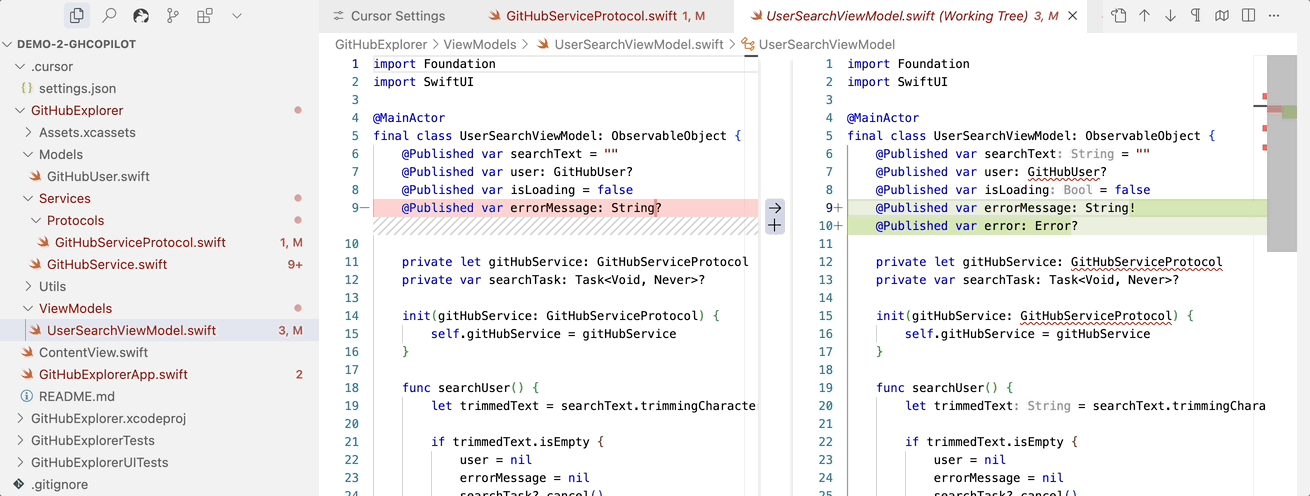Click the Swift icon beside GitHubService.swift
Screen dimensions: 1310x496
click(35, 264)
